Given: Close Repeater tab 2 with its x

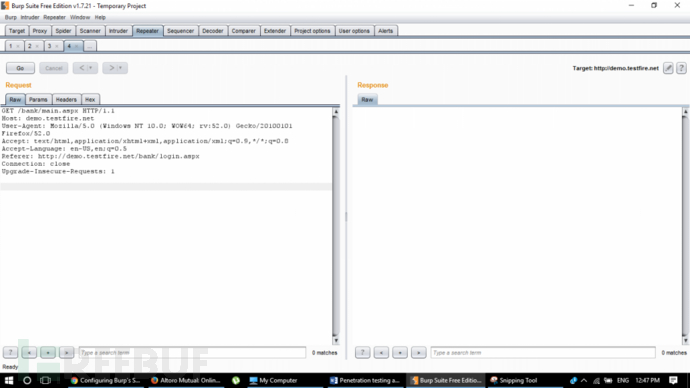Looking at the screenshot, I should pos(37,46).
